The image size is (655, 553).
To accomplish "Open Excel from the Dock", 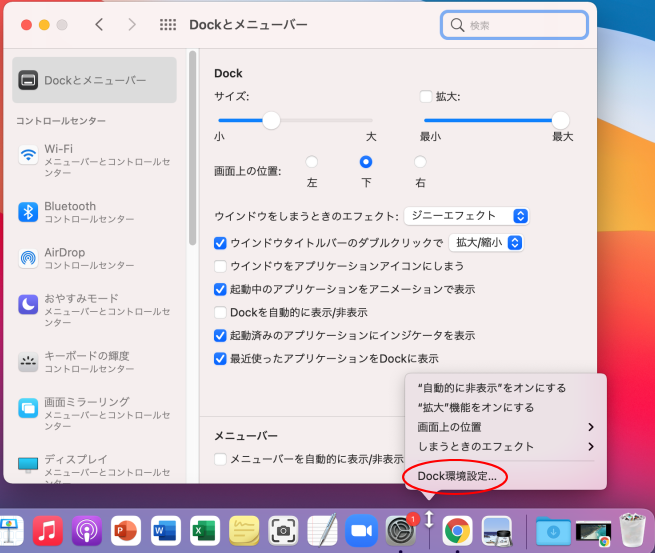I will point(205,530).
